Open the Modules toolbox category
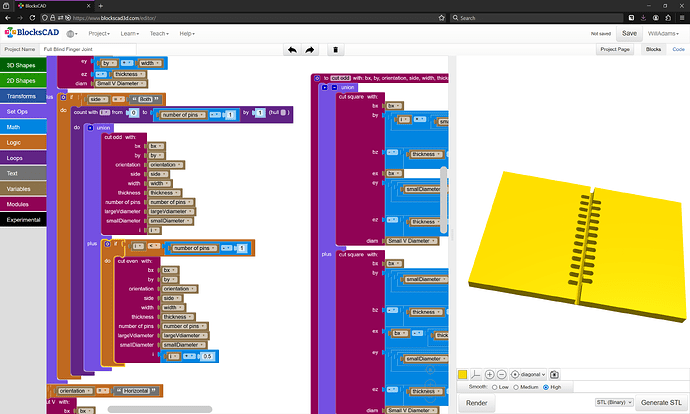690x414 pixels. point(23,204)
